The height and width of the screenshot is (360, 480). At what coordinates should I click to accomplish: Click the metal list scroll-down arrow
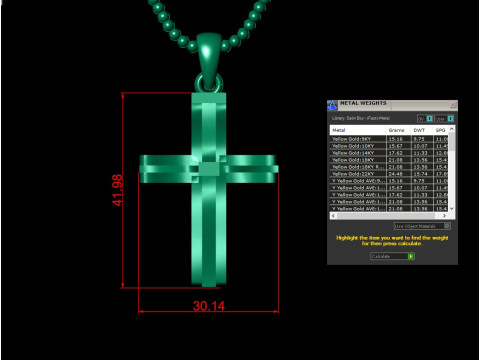[452, 209]
